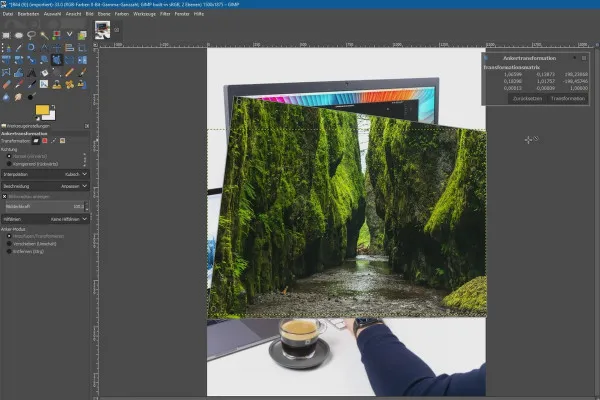Click the white background color swatch

click(x=52, y=115)
